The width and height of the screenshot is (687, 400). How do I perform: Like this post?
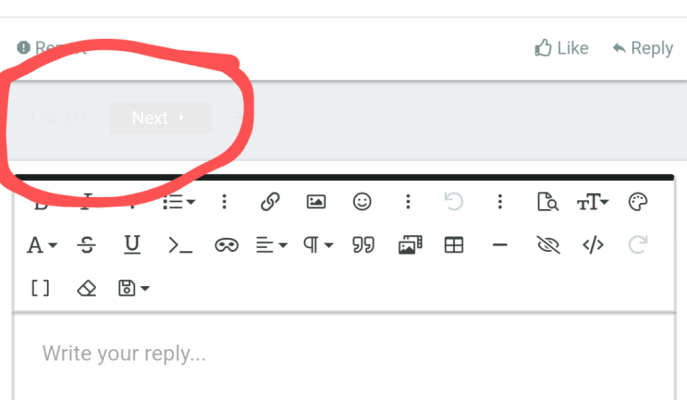[x=561, y=48]
